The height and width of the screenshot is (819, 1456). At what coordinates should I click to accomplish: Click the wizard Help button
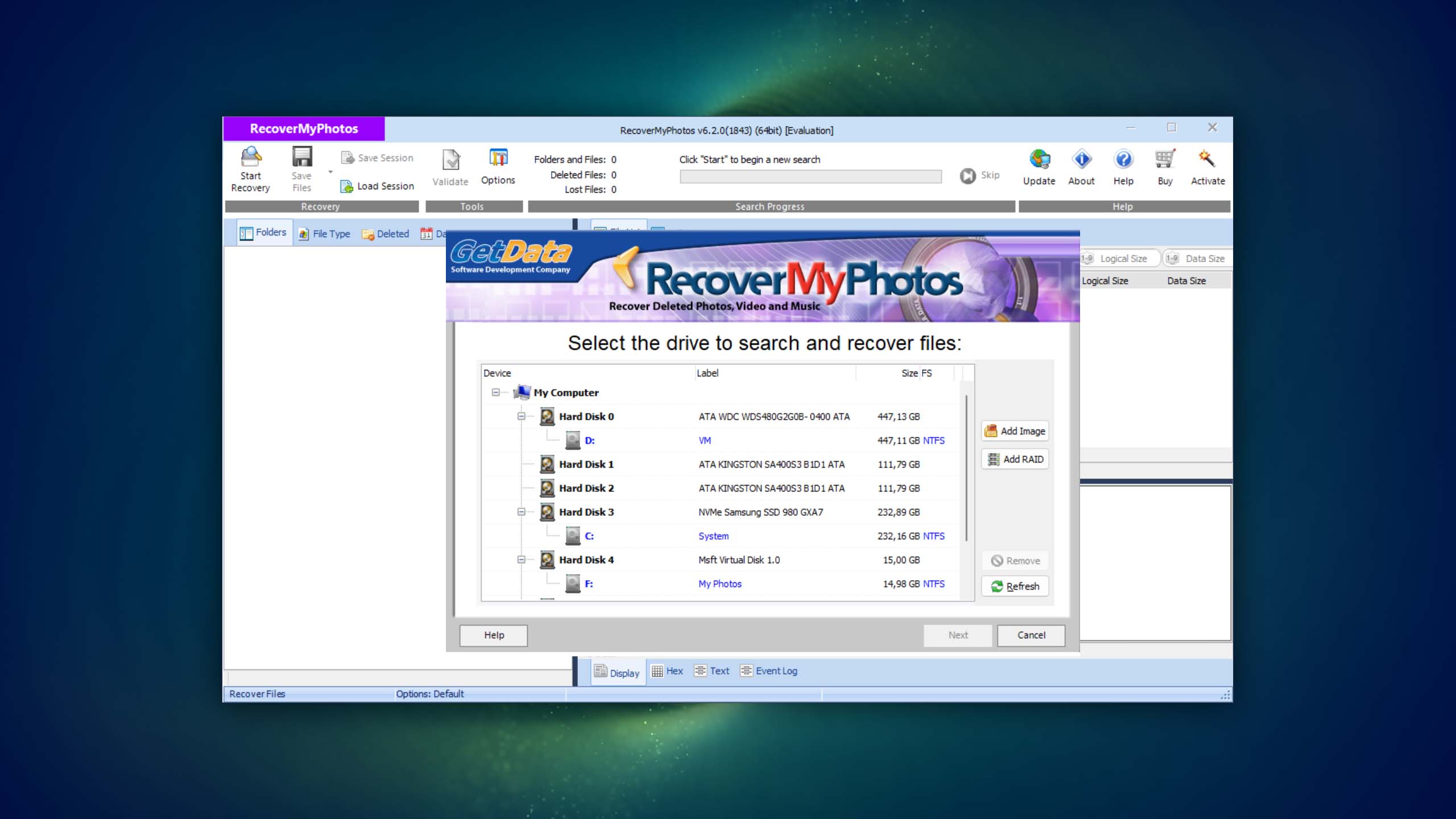[493, 635]
